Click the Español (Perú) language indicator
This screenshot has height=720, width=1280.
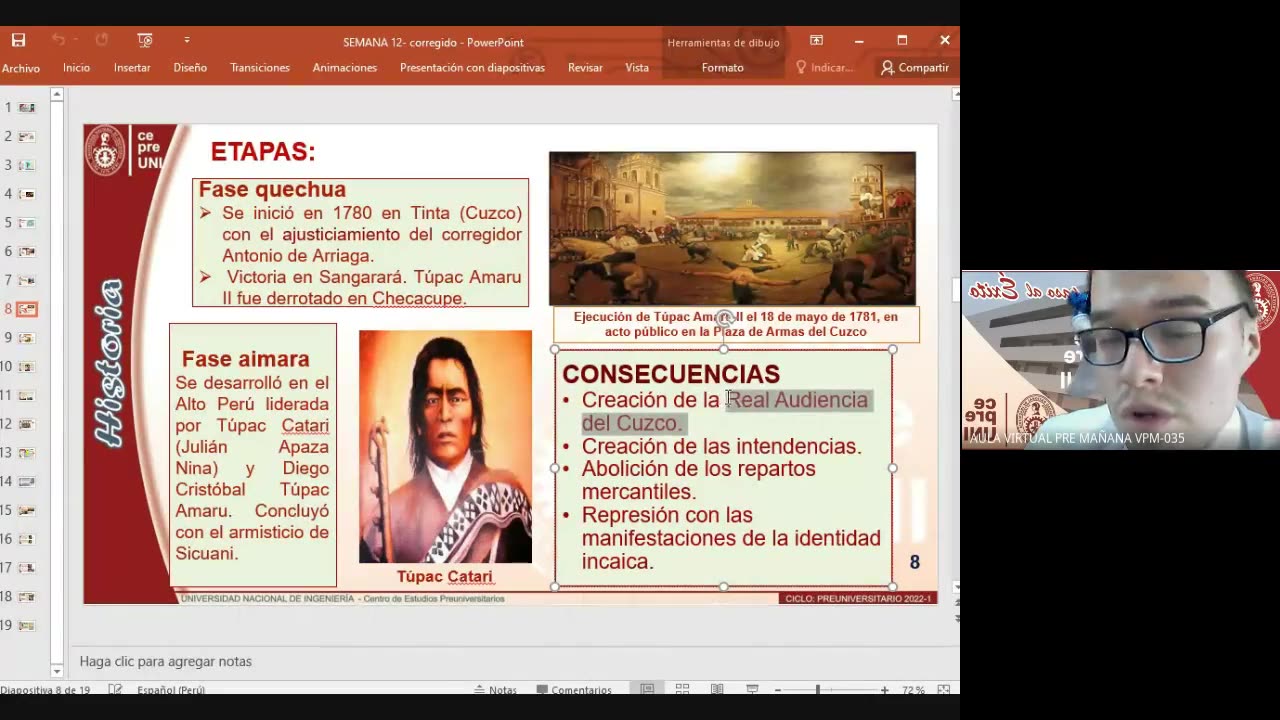(x=171, y=690)
